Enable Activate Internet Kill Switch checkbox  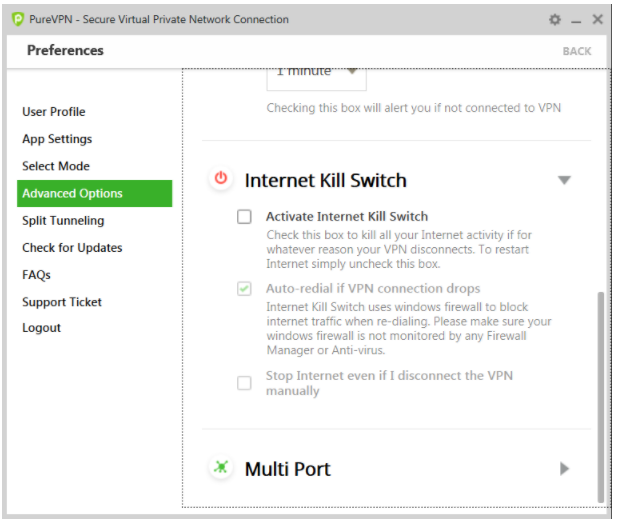point(244,216)
